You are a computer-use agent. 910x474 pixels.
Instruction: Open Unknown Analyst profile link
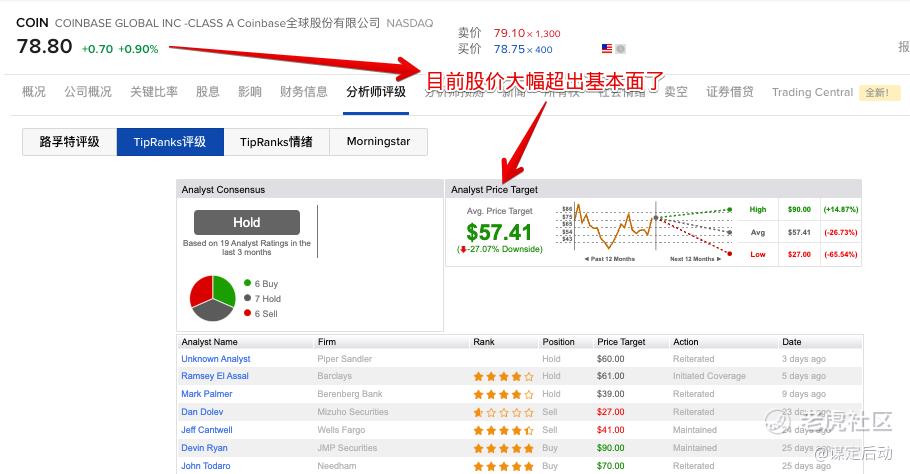pyautogui.click(x=216, y=359)
